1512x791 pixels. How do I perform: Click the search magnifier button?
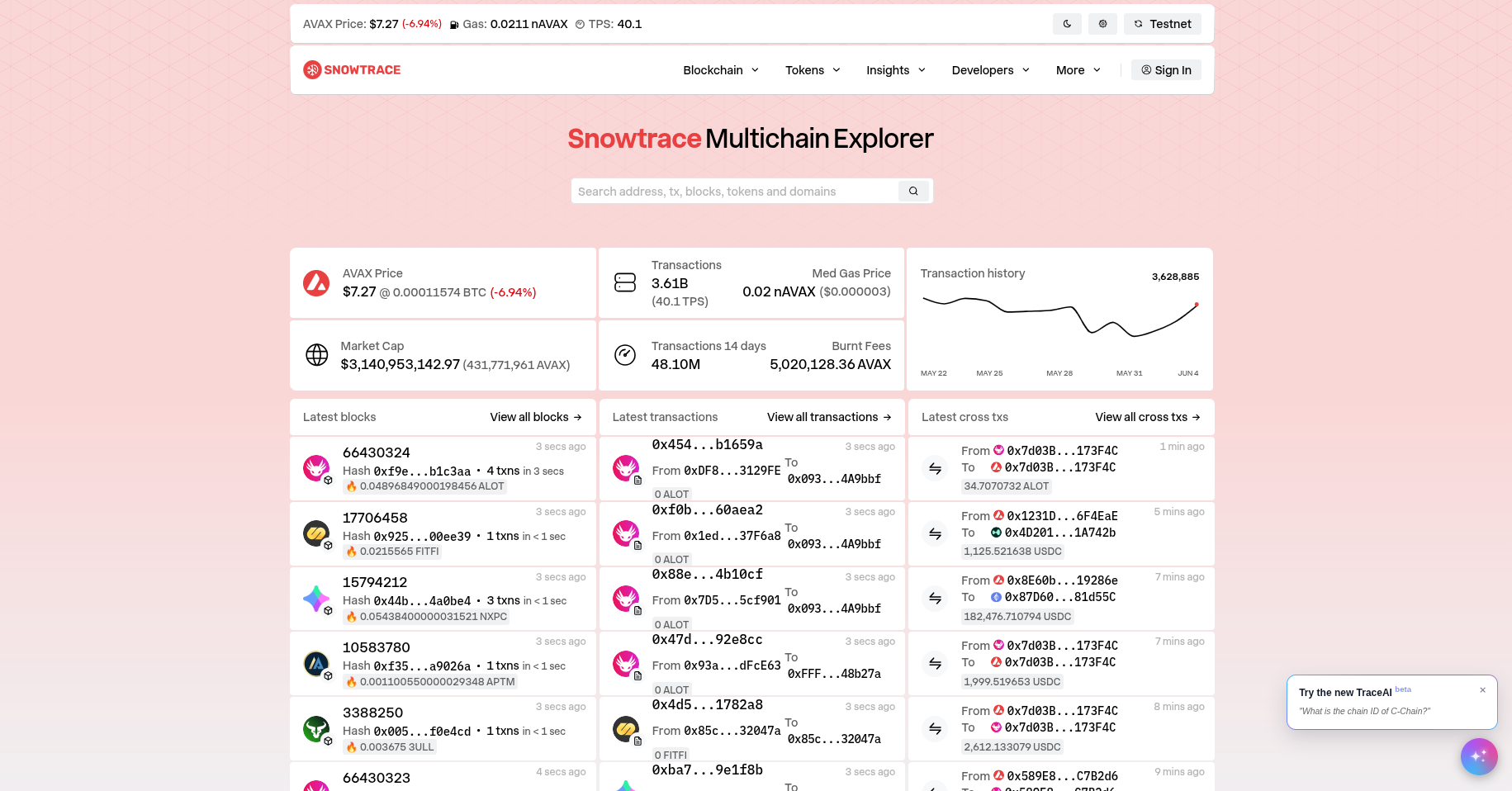click(x=913, y=192)
